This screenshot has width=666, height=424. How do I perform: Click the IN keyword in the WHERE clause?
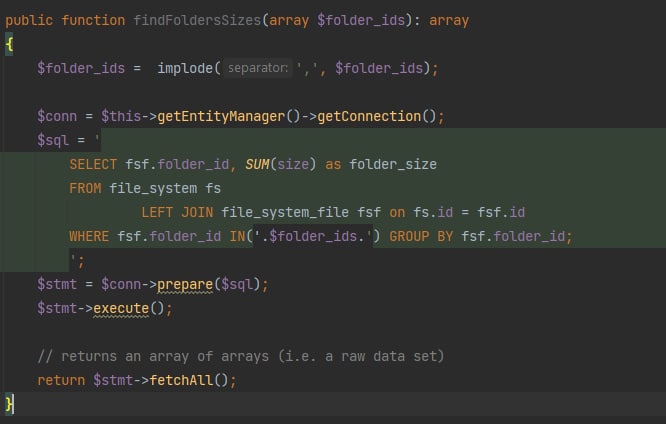[x=237, y=236]
